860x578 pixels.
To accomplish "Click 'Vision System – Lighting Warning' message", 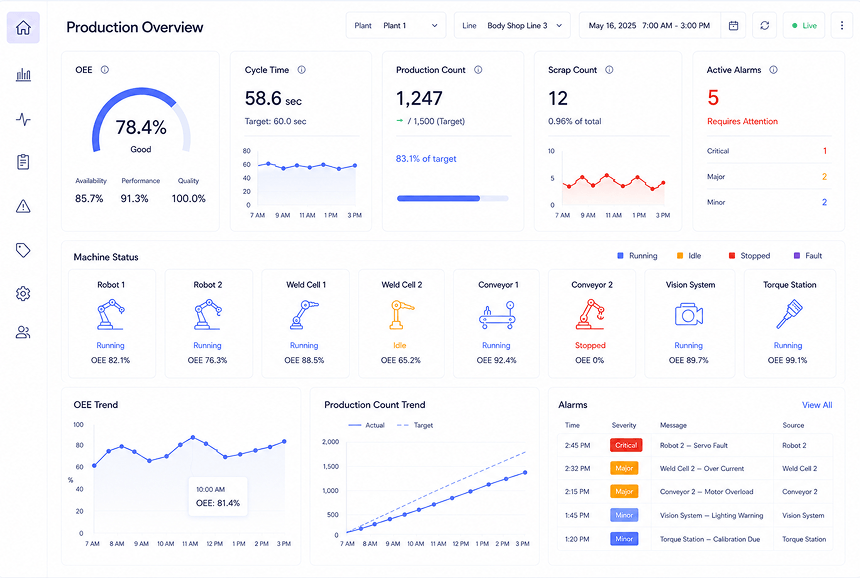I will click(711, 515).
